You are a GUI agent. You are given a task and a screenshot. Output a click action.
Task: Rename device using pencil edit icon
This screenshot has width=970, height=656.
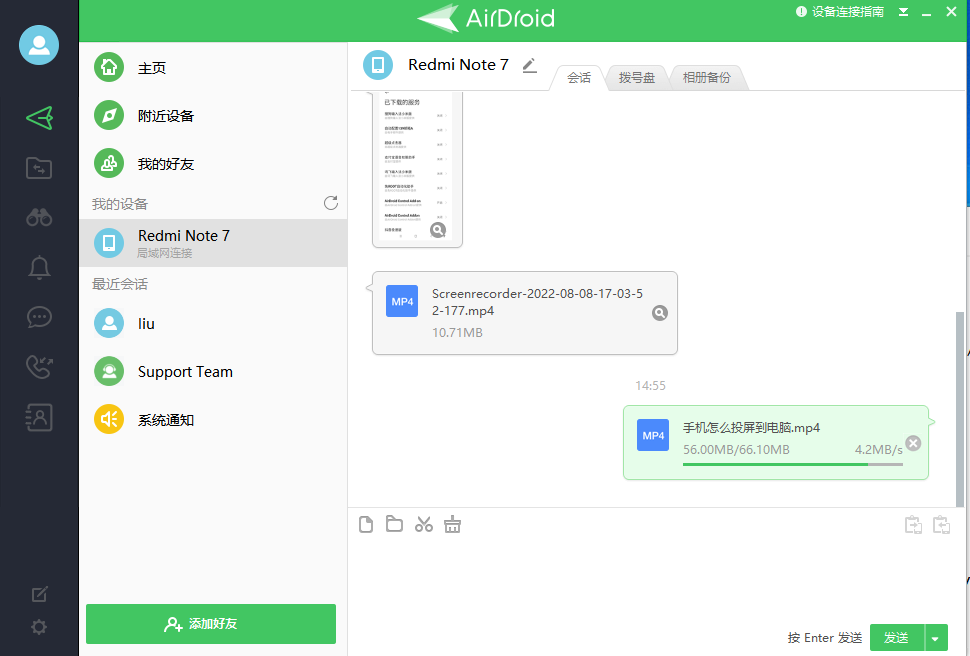(530, 65)
